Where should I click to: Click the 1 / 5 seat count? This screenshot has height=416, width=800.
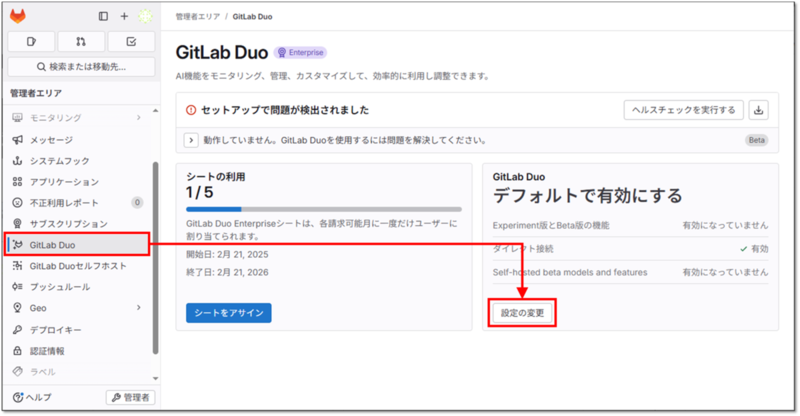(x=199, y=192)
